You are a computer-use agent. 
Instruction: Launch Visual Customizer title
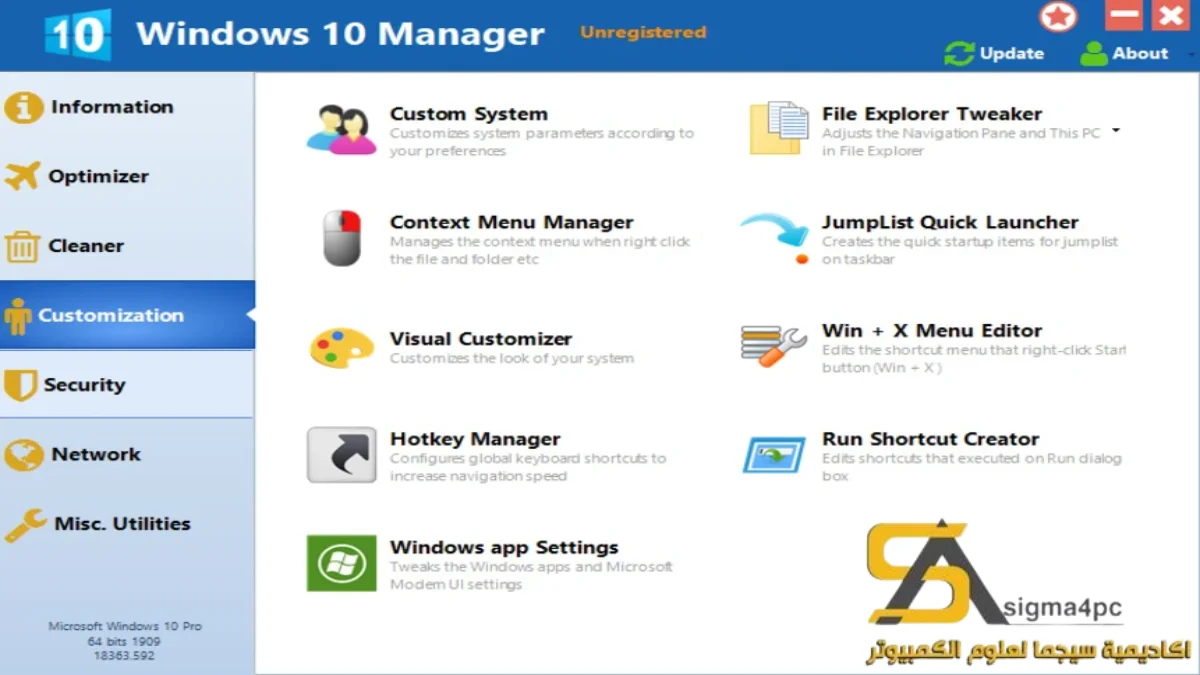(481, 339)
